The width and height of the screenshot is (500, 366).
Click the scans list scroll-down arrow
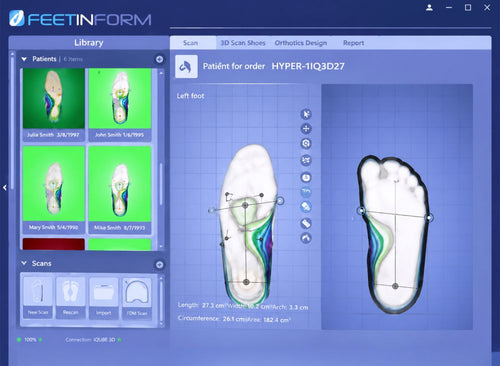pyautogui.click(x=161, y=323)
